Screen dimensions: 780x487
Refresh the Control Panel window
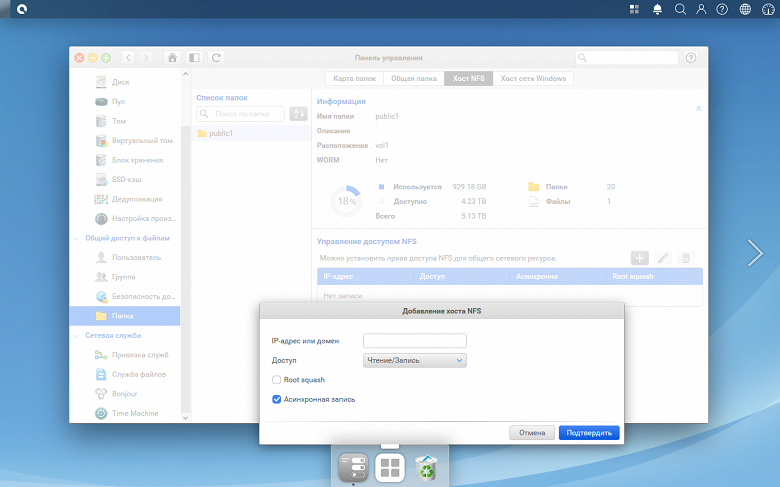point(216,58)
